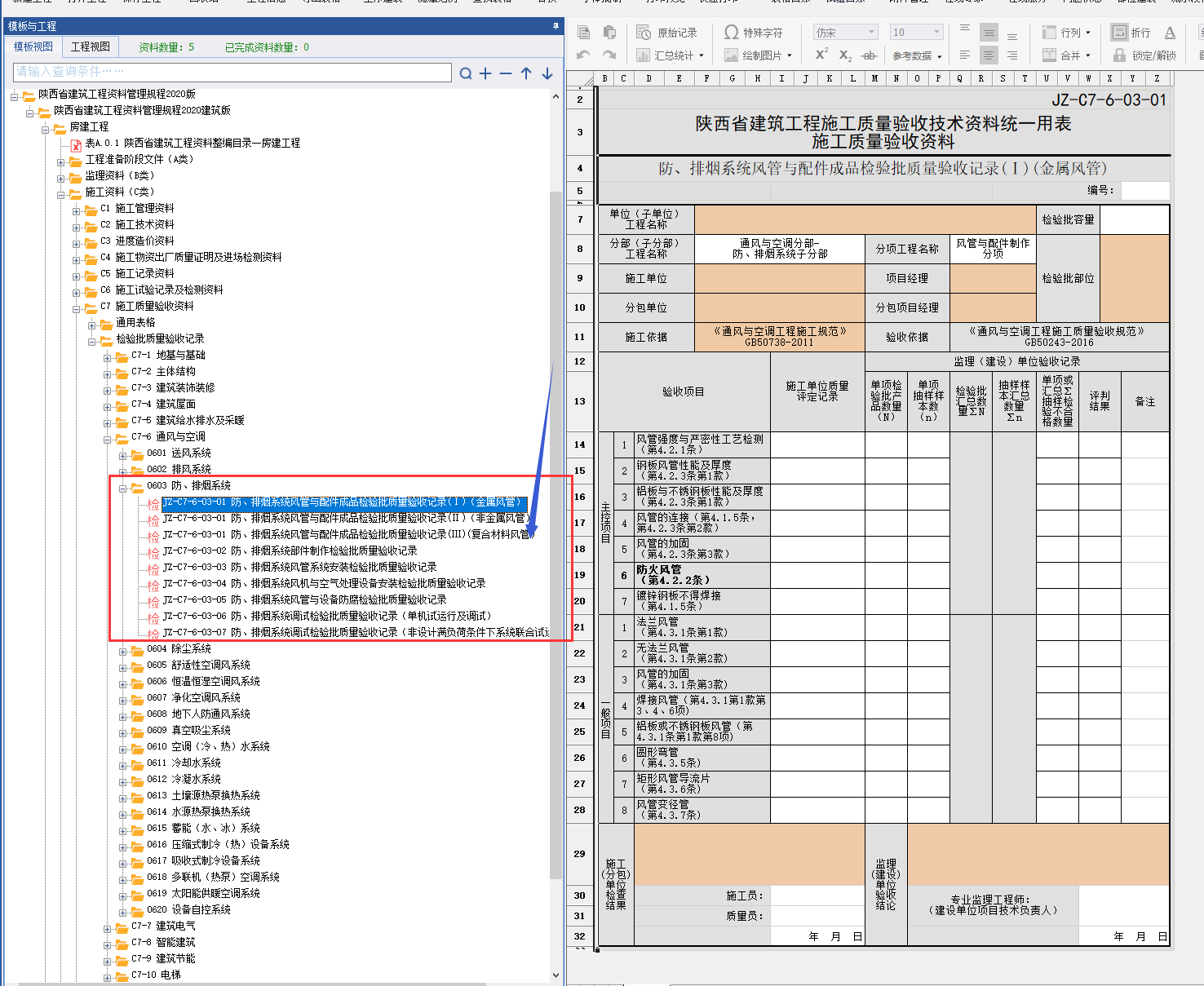
Task: Pin the 模板与工程 panel
Action: pyautogui.click(x=556, y=26)
